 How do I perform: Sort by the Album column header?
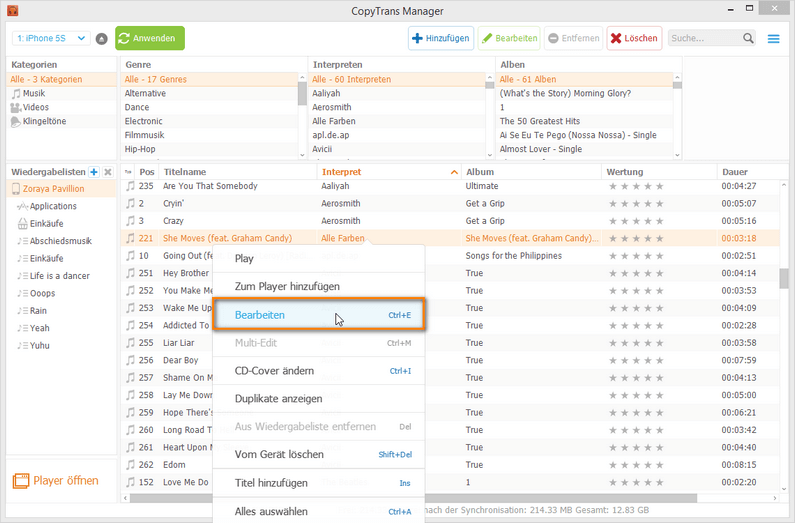tap(531, 172)
